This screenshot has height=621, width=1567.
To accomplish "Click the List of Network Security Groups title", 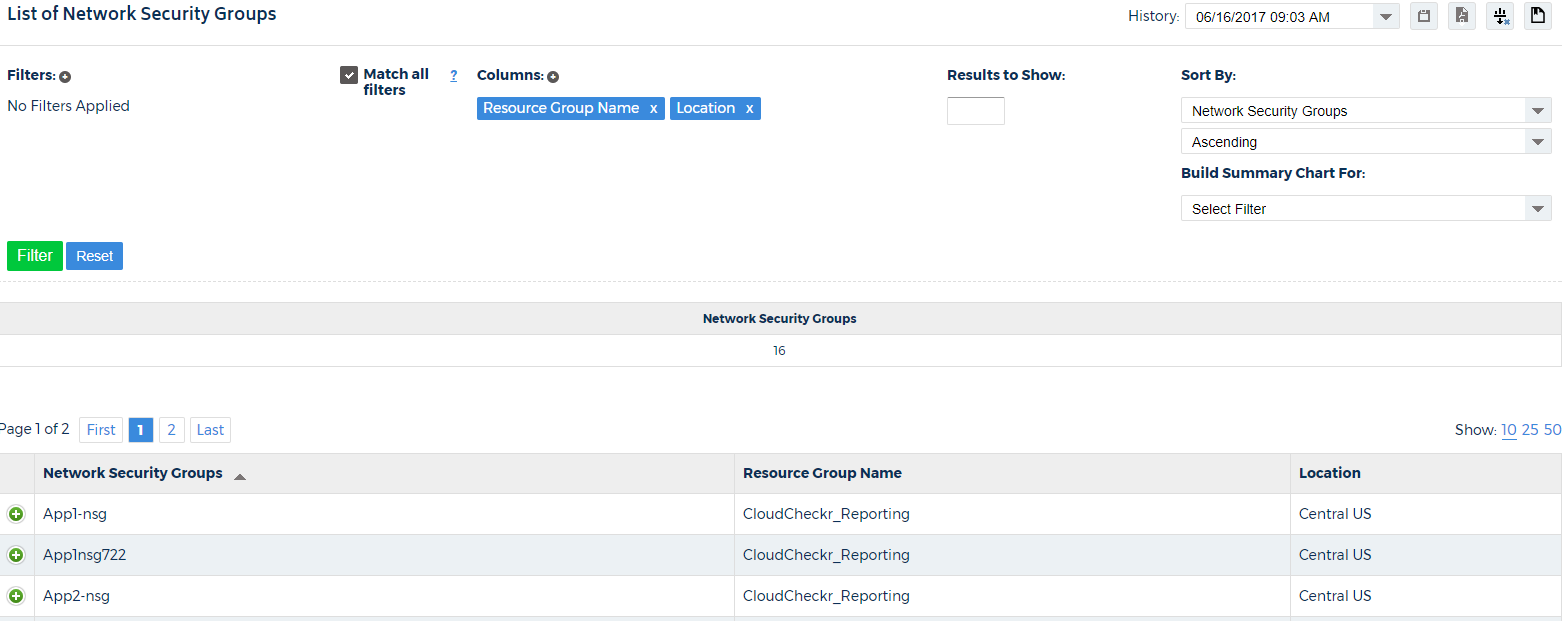I will [142, 14].
